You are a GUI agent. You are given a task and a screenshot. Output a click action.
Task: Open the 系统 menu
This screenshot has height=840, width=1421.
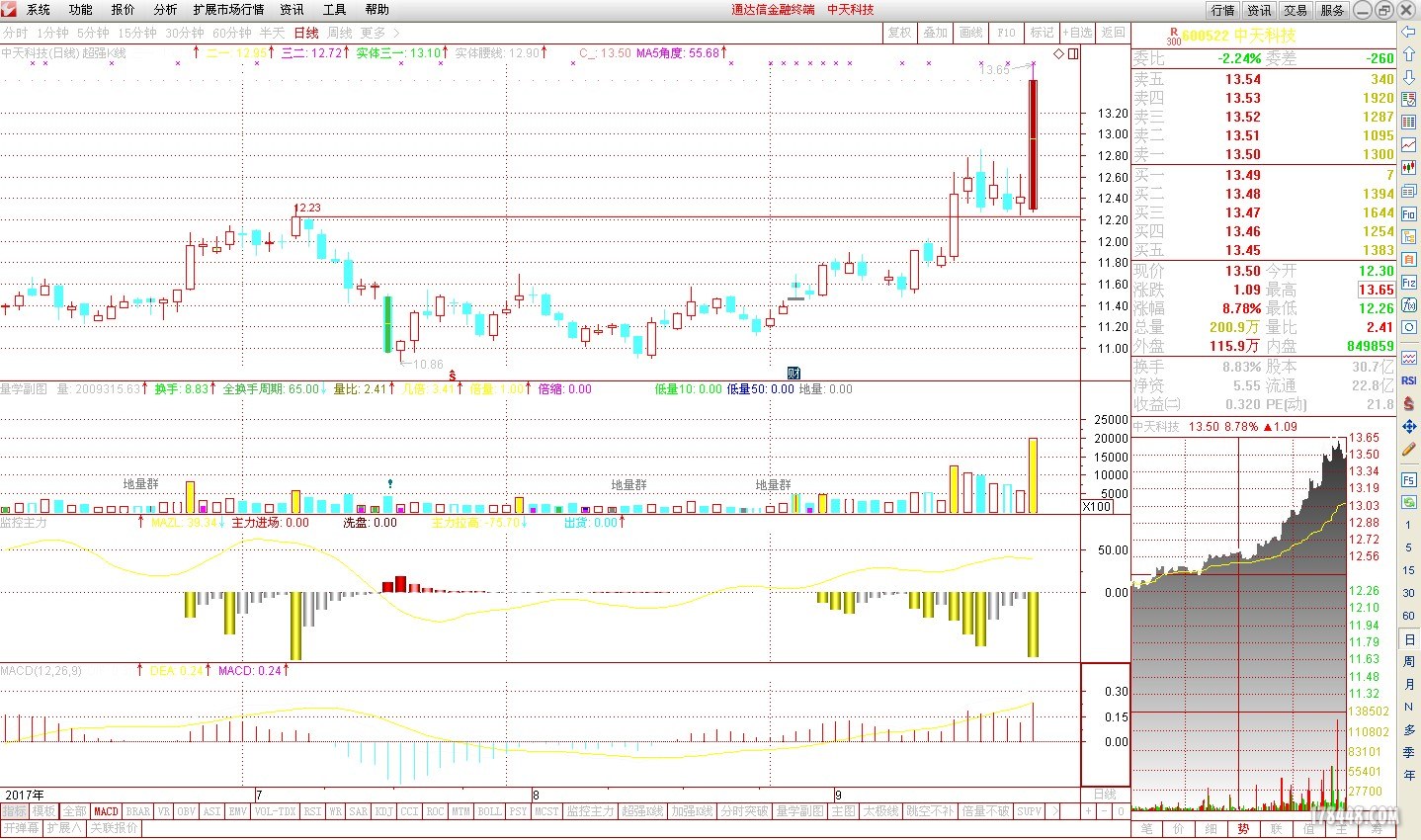[38, 9]
